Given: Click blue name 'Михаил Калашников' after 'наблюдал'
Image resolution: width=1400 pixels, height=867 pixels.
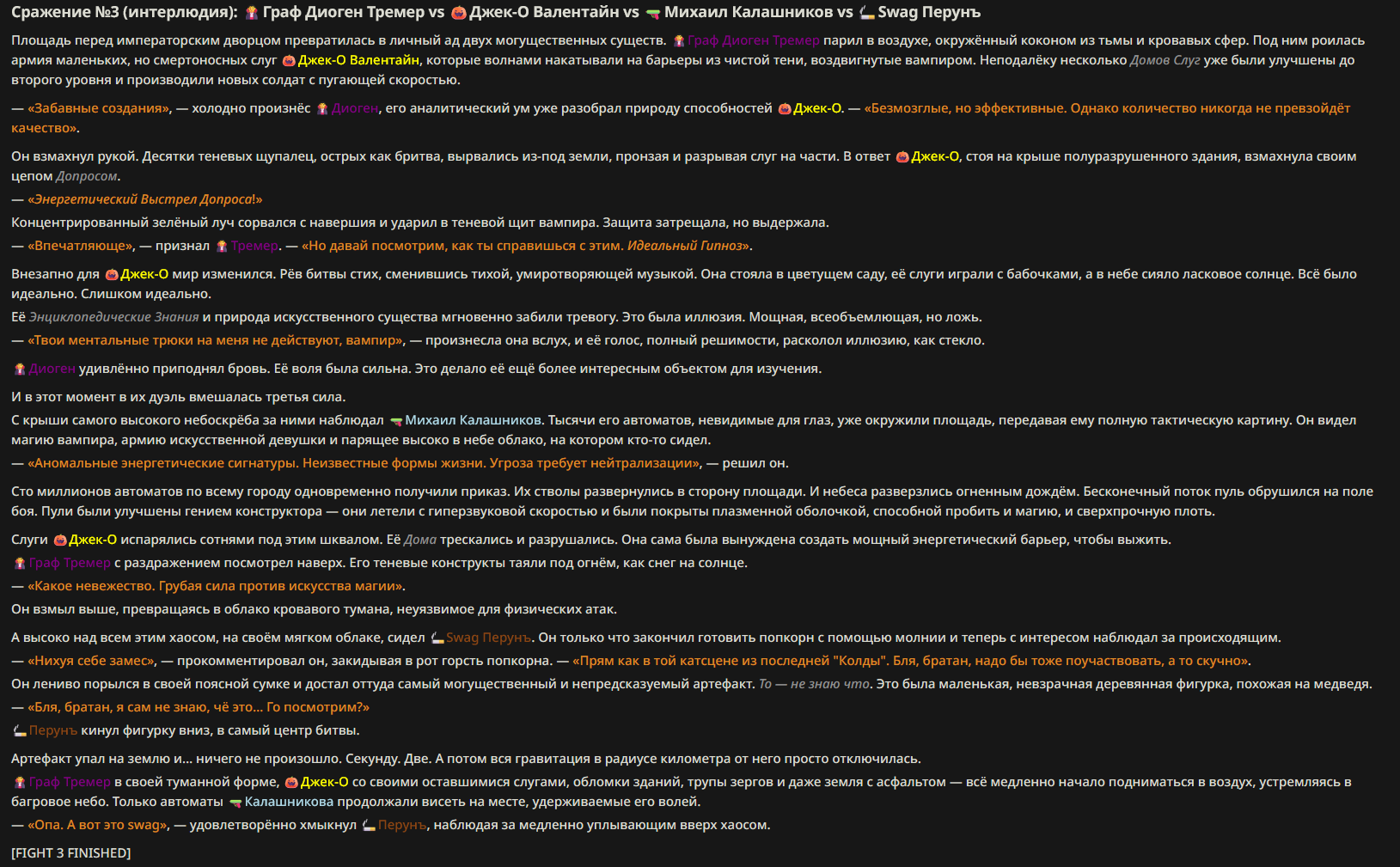Looking at the screenshot, I should [474, 420].
